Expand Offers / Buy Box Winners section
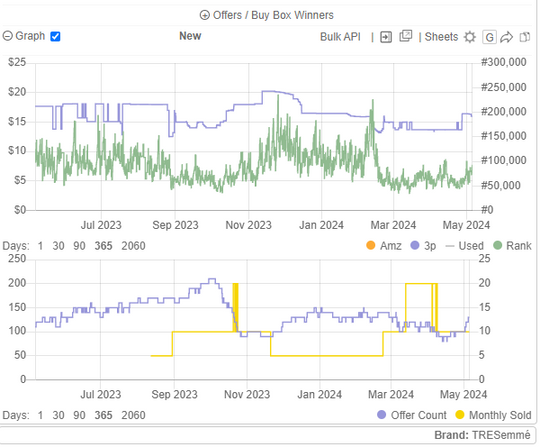Screen dimensions: 549x447 [x=266, y=15]
